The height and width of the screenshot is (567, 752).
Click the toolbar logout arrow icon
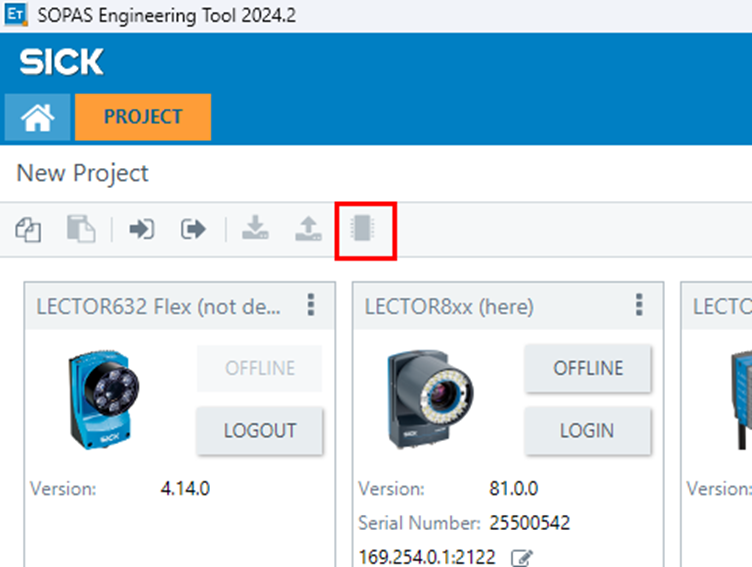(192, 230)
